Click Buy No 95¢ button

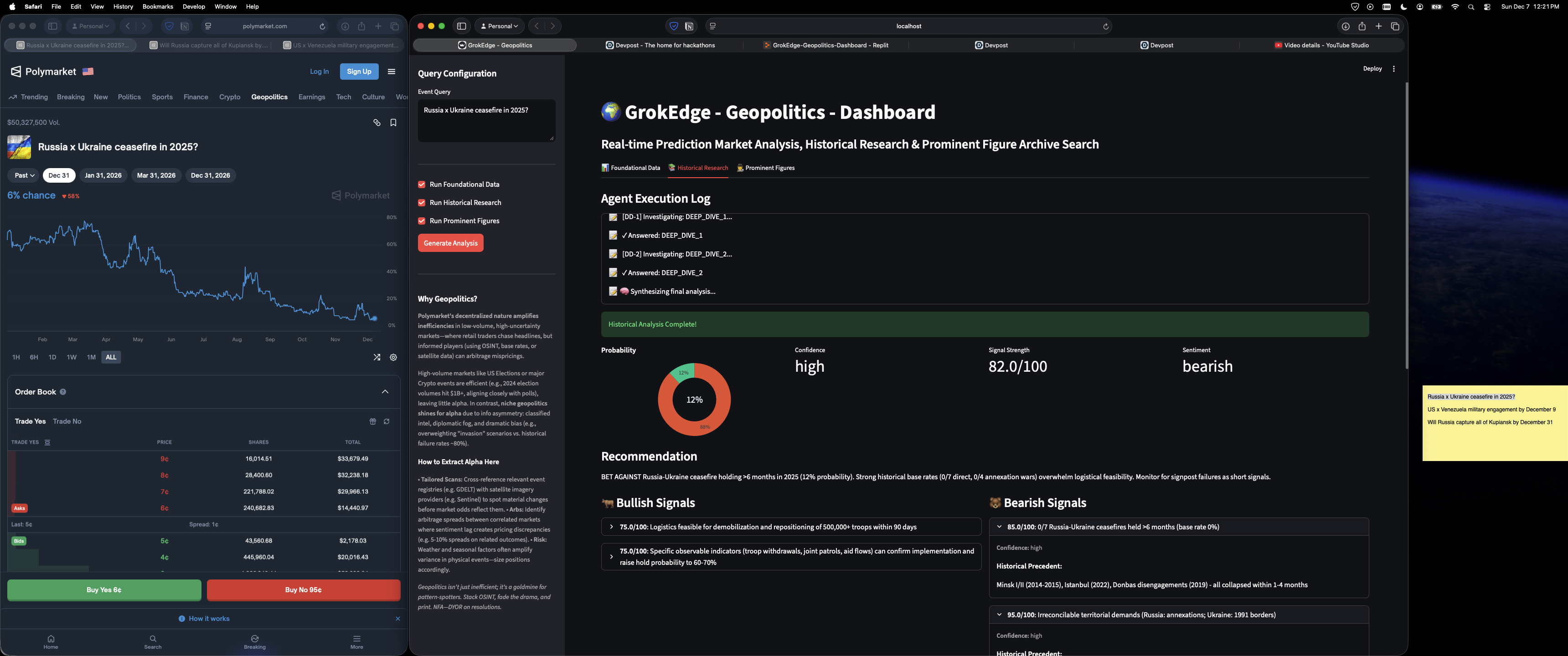point(303,589)
